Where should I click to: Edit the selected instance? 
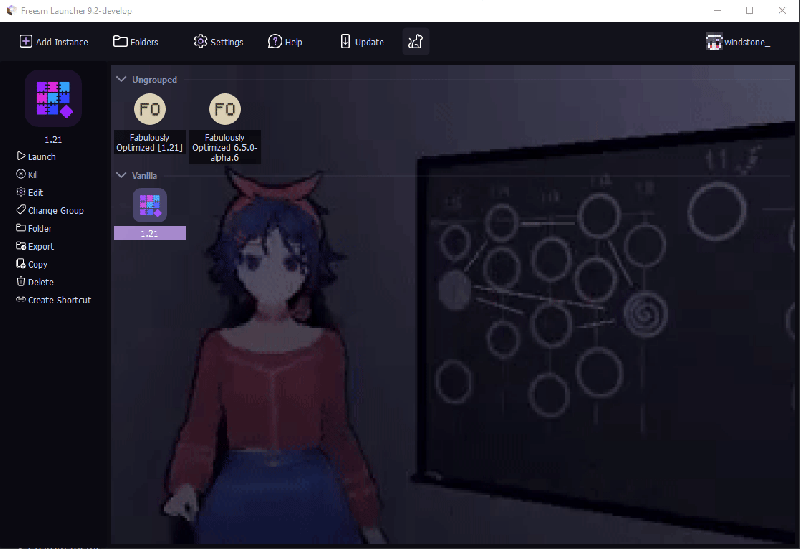(x=30, y=192)
